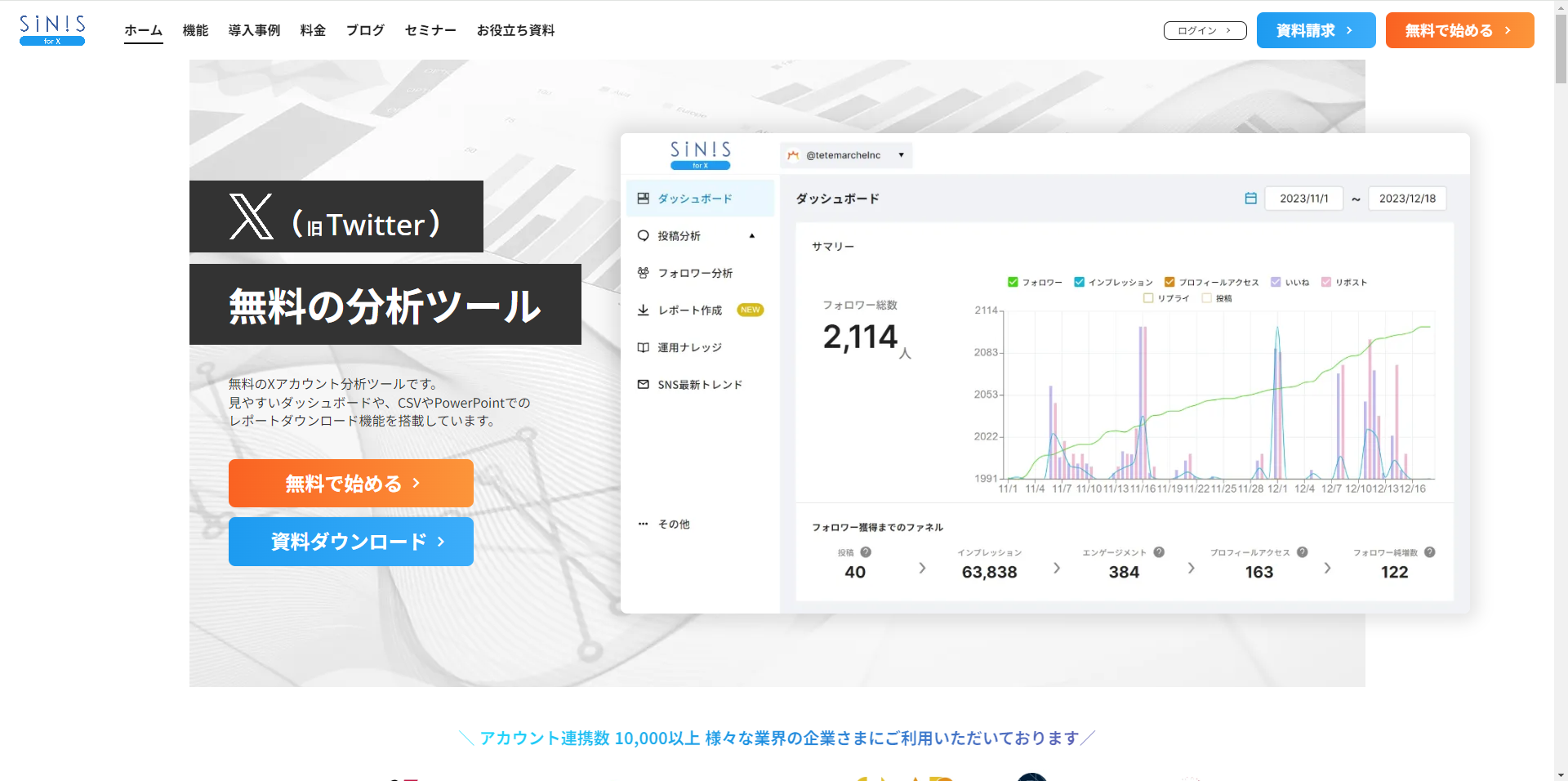Toggle the インプレッション chart checkbox
This screenshot has width=1568, height=781.
pos(1079,282)
